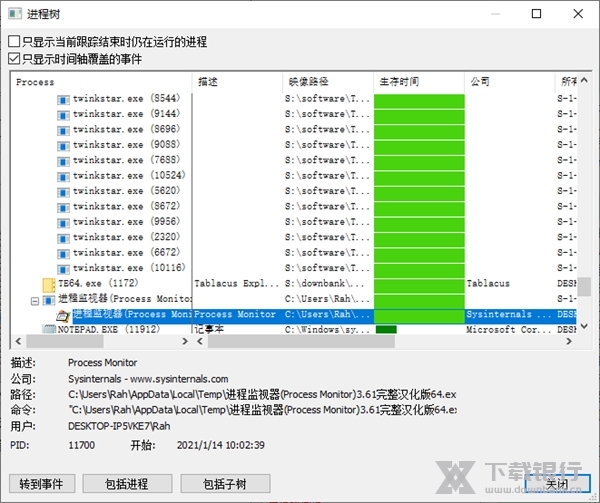The image size is (600, 503).
Task: Click Tablacus Expl... description cell
Action: pos(236,283)
